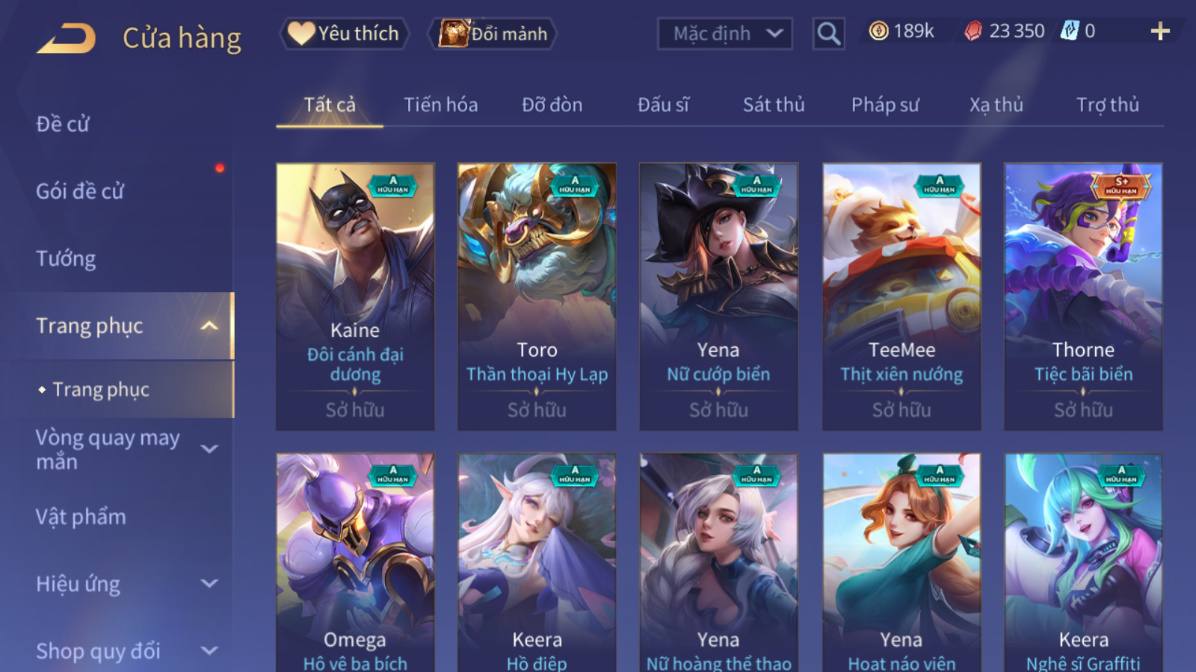1196x672 pixels.
Task: Open the search magnifier icon
Action: point(828,34)
